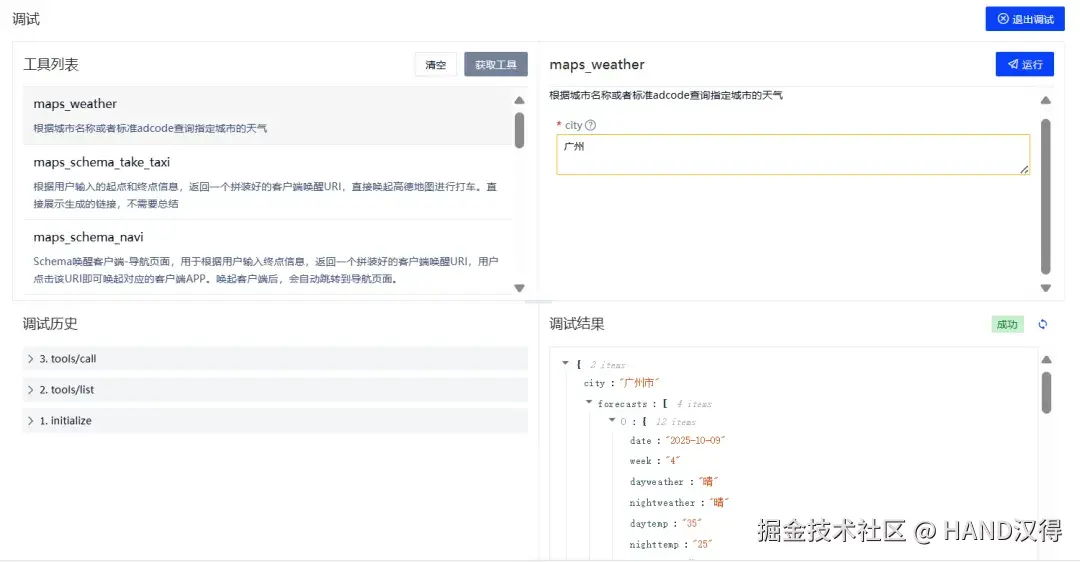The height and width of the screenshot is (562, 1080).
Task: Click tool list scrollbar down arrow
Action: tap(519, 288)
